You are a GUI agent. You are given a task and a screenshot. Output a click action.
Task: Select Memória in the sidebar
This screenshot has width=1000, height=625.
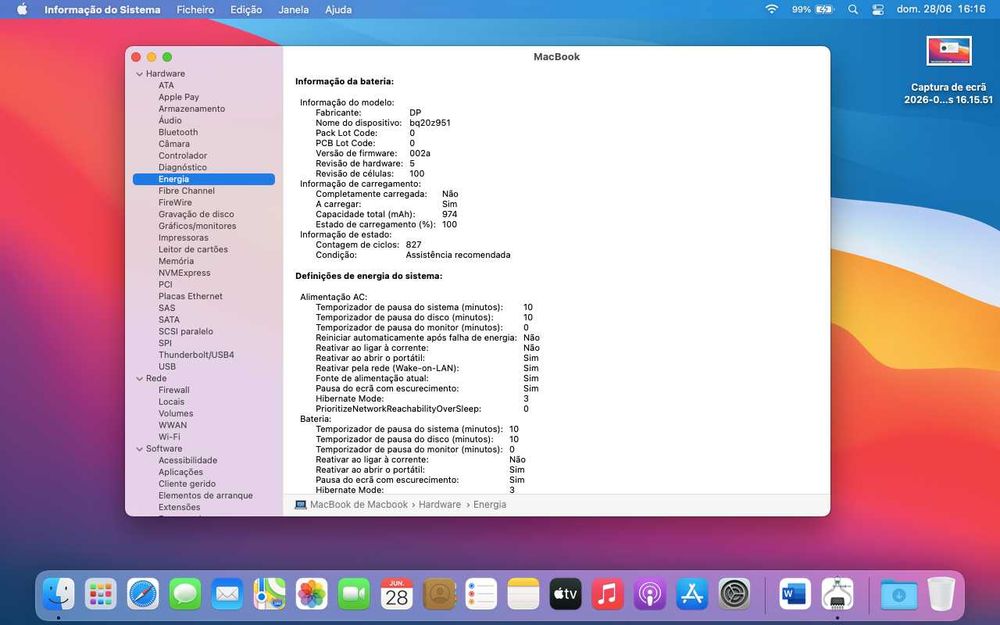pos(176,261)
